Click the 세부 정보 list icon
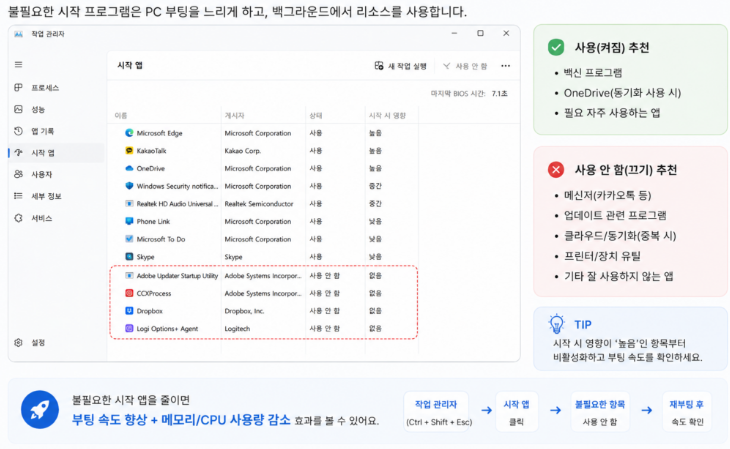The height and width of the screenshot is (449, 730). [x=18, y=196]
